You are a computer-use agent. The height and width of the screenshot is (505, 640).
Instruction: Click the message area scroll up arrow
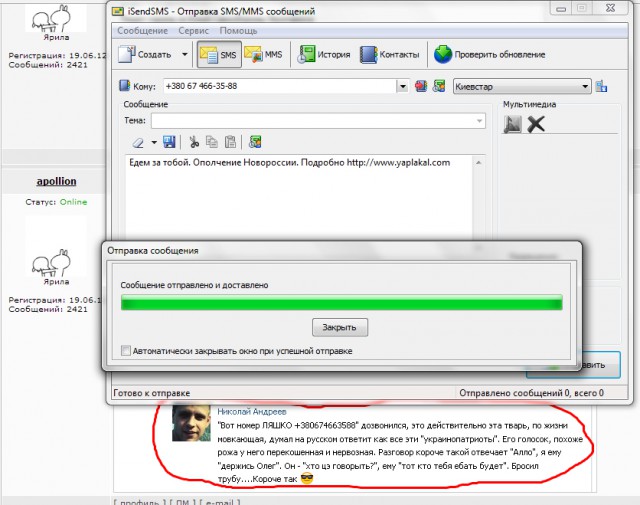(479, 162)
